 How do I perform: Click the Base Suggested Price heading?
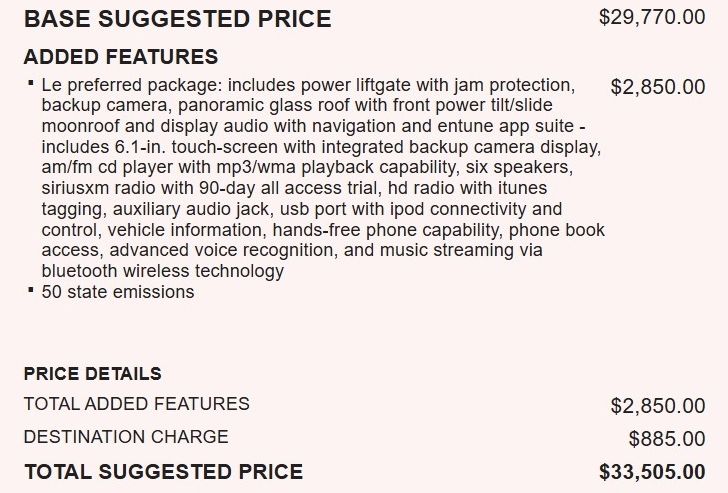(177, 19)
